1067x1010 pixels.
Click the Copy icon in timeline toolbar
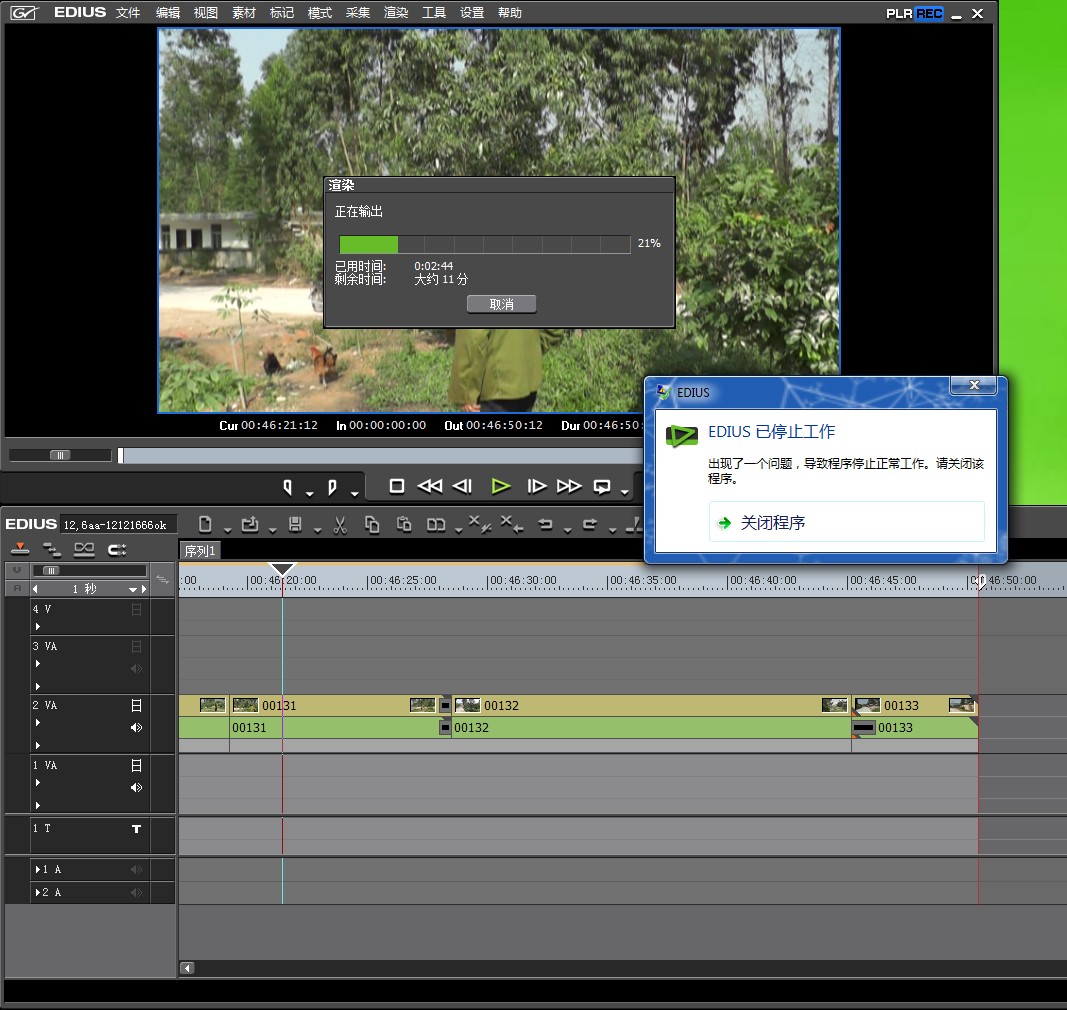point(372,525)
